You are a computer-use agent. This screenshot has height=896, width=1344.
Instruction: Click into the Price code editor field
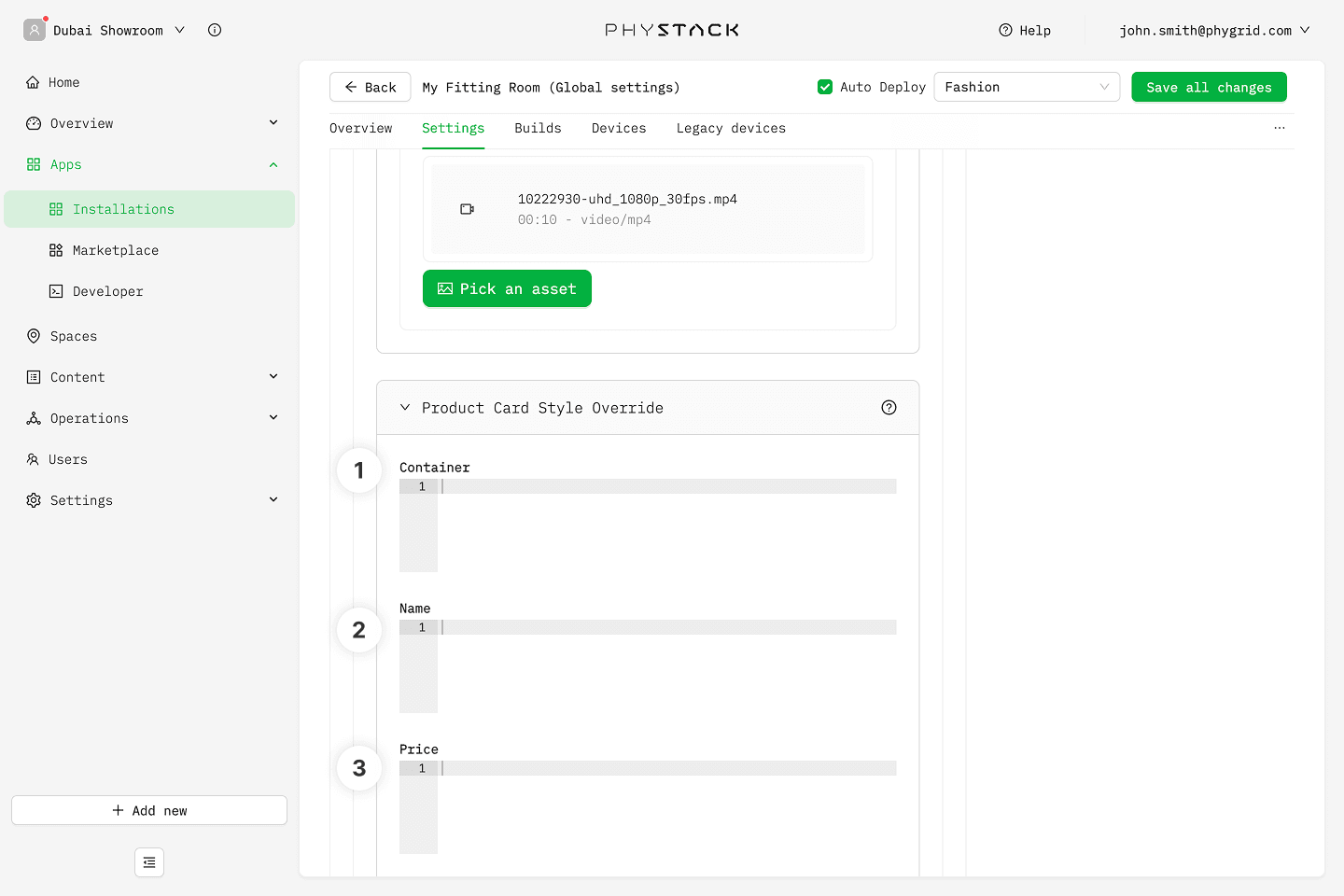648,807
